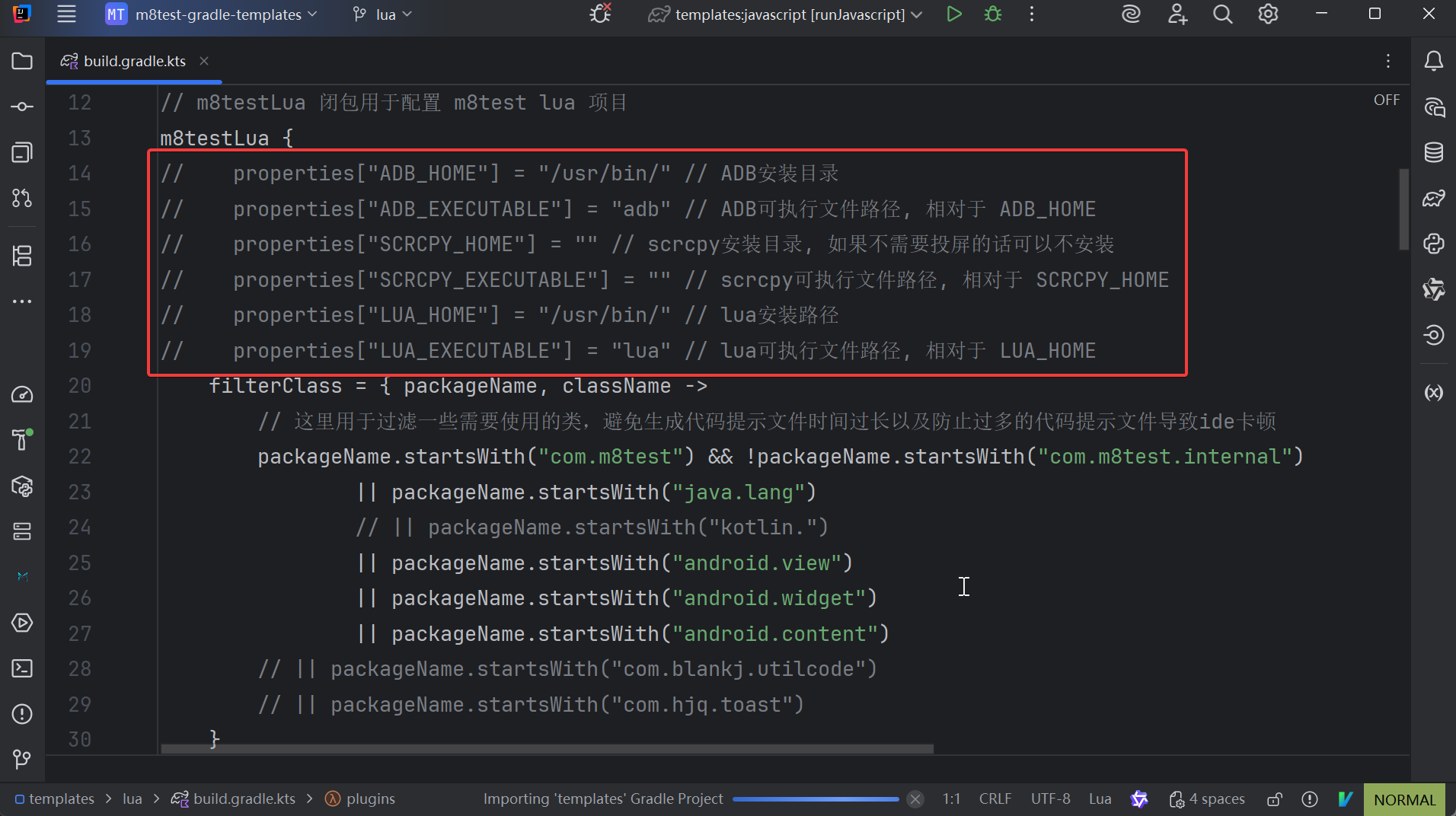Open the Notifications bell panel

pos(1433,61)
